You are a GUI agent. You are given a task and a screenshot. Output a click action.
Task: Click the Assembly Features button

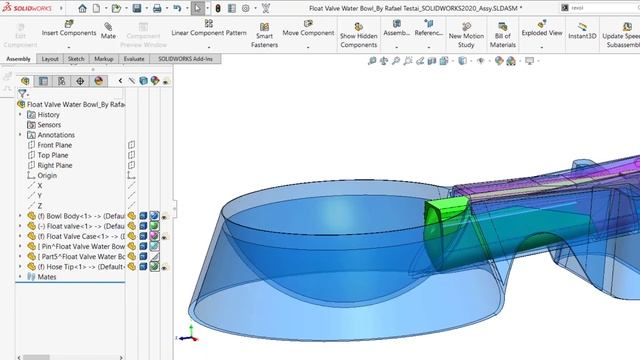(x=396, y=27)
